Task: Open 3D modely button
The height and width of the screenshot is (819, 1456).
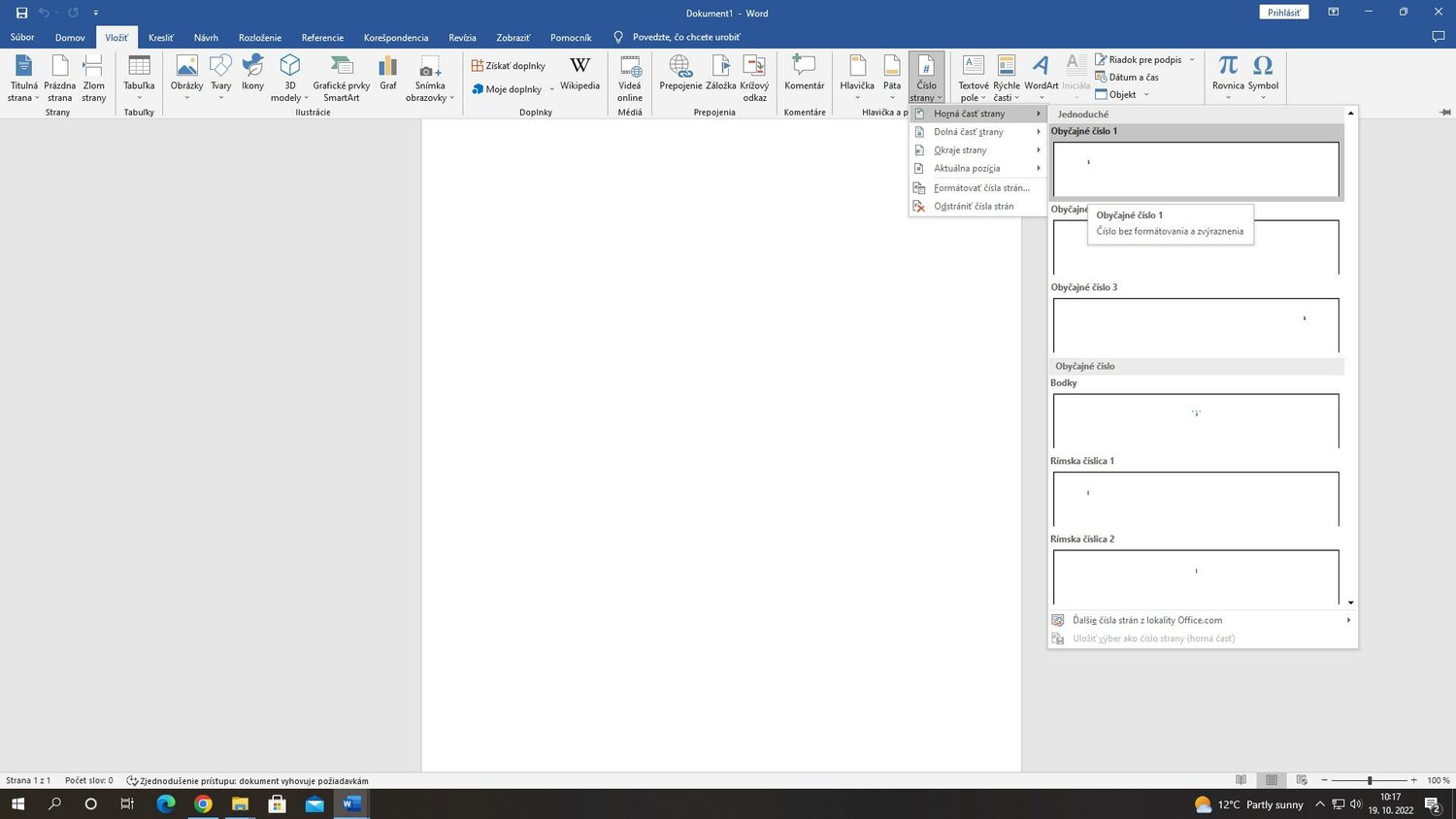Action: 289,79
